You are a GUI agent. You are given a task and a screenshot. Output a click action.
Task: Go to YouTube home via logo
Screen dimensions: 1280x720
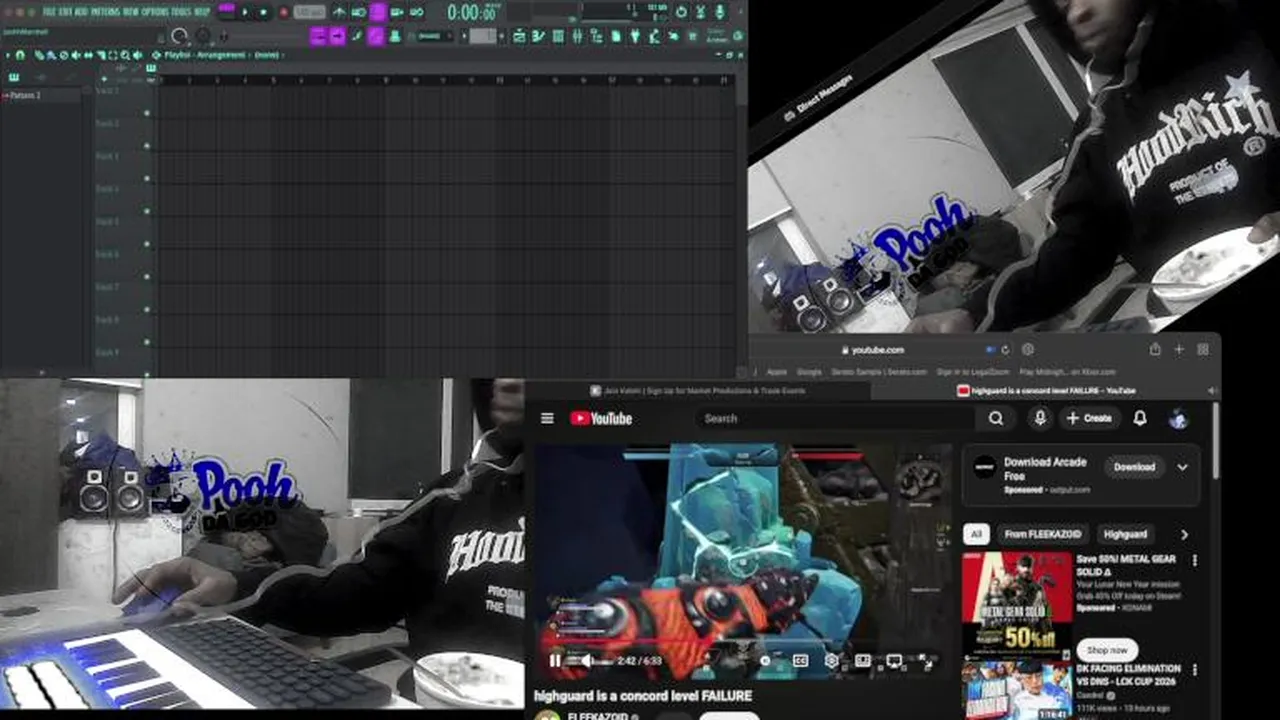pos(601,418)
